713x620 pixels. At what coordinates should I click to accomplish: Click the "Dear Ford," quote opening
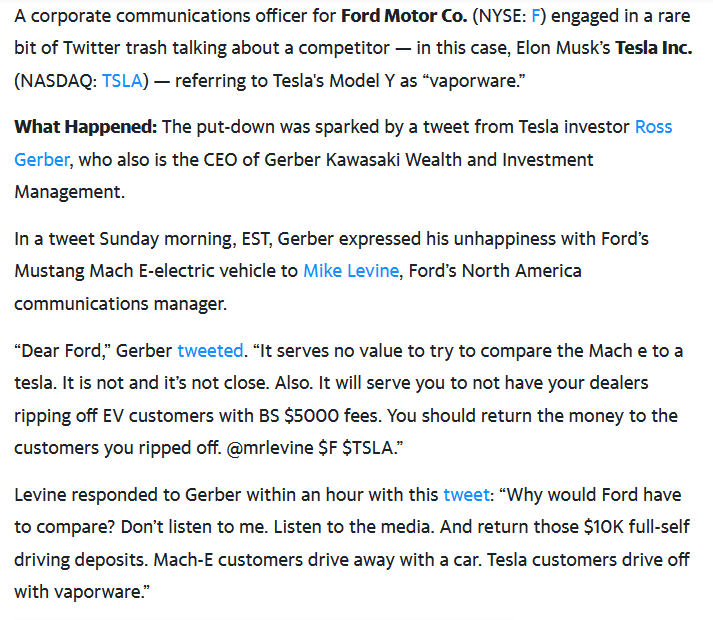pos(63,351)
